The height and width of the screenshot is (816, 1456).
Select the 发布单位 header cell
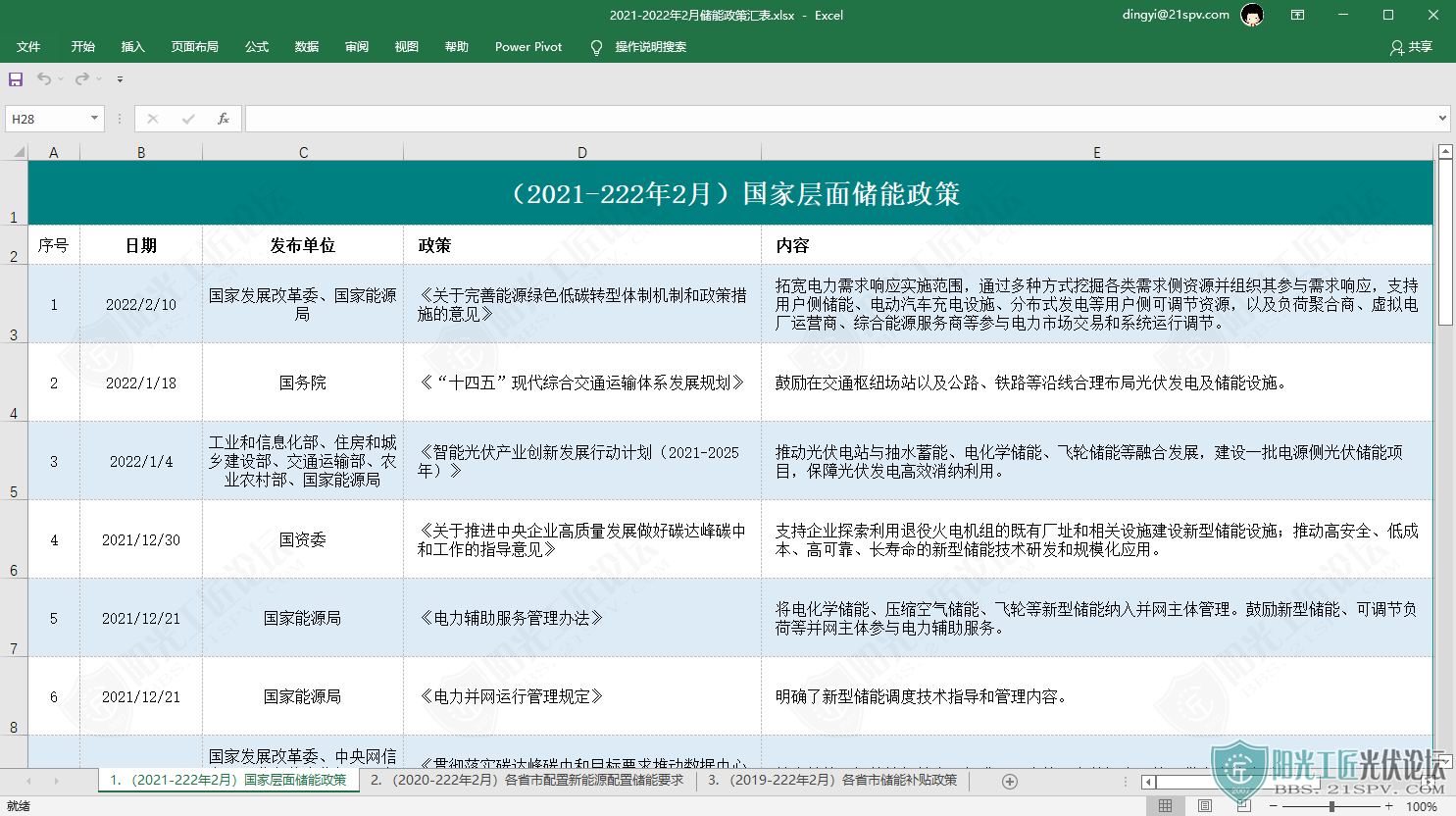point(303,245)
